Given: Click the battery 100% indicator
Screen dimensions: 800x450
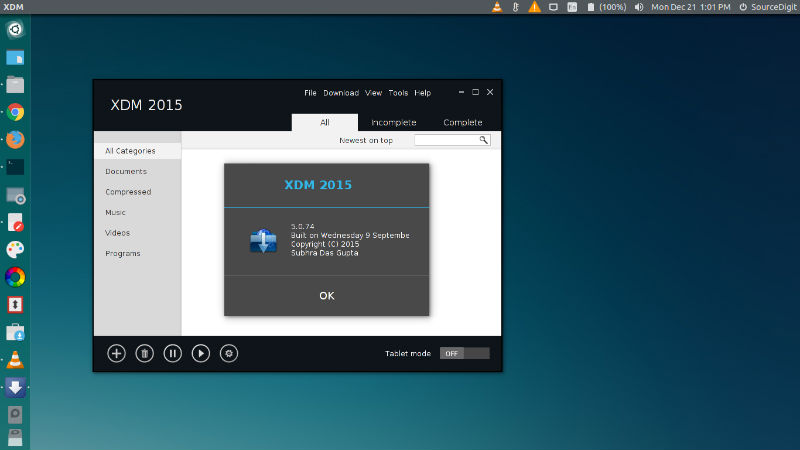Looking at the screenshot, I should (x=606, y=7).
